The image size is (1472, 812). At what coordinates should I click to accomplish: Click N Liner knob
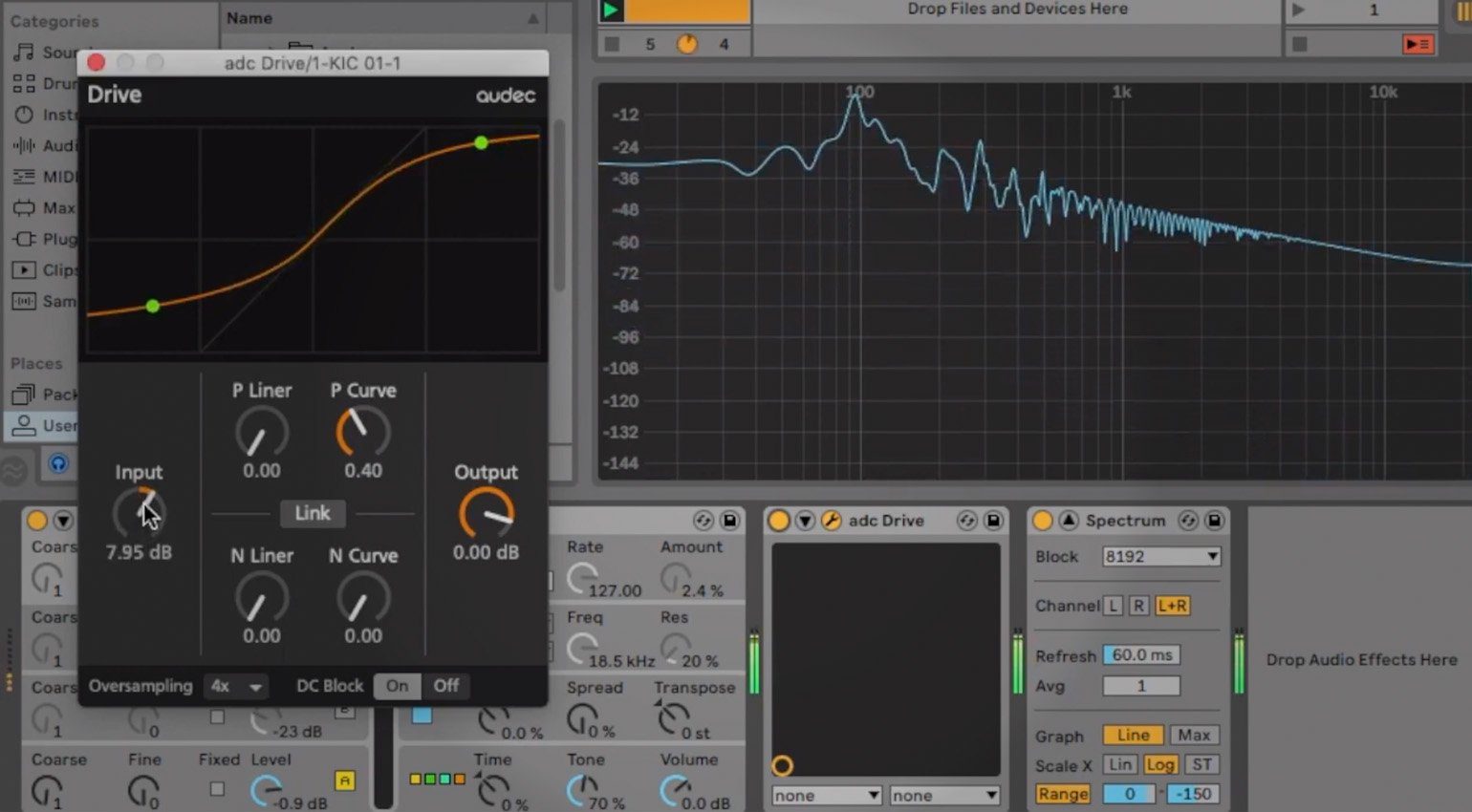point(262,598)
